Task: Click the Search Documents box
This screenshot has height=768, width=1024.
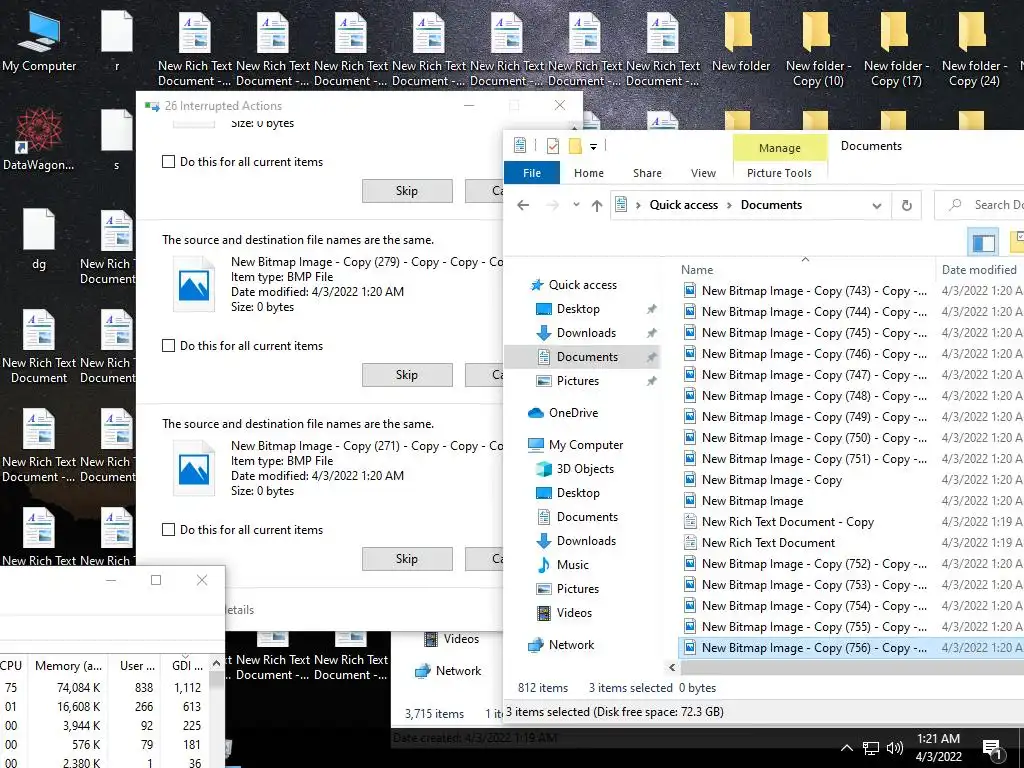Action: (x=980, y=205)
